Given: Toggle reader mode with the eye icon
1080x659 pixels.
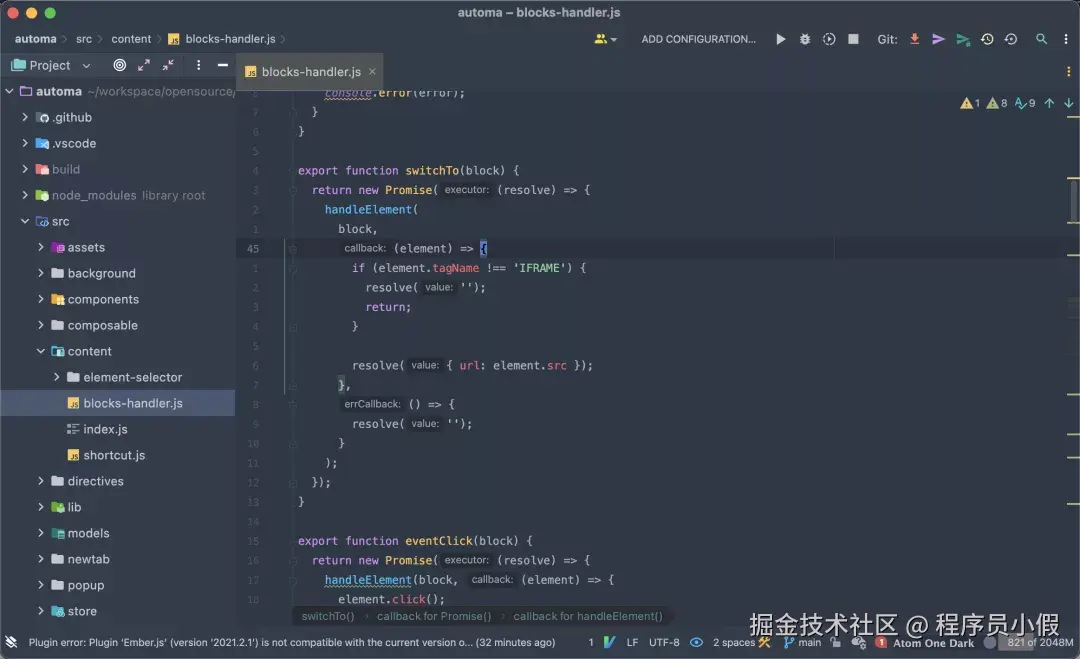Looking at the screenshot, I should 696,643.
